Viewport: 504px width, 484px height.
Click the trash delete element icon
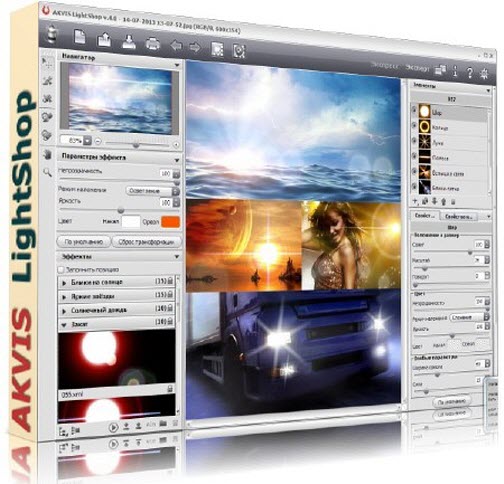pyautogui.click(x=453, y=202)
